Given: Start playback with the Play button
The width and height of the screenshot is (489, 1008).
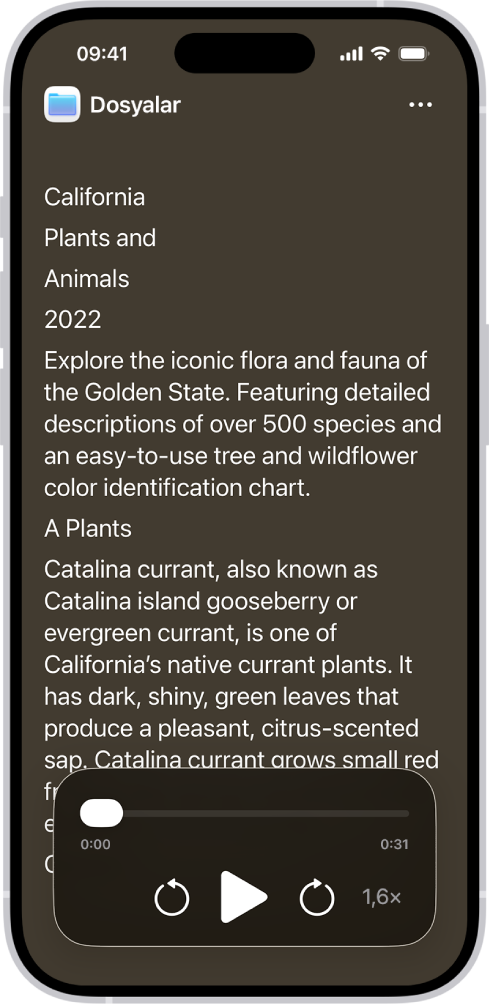Looking at the screenshot, I should (x=243, y=897).
